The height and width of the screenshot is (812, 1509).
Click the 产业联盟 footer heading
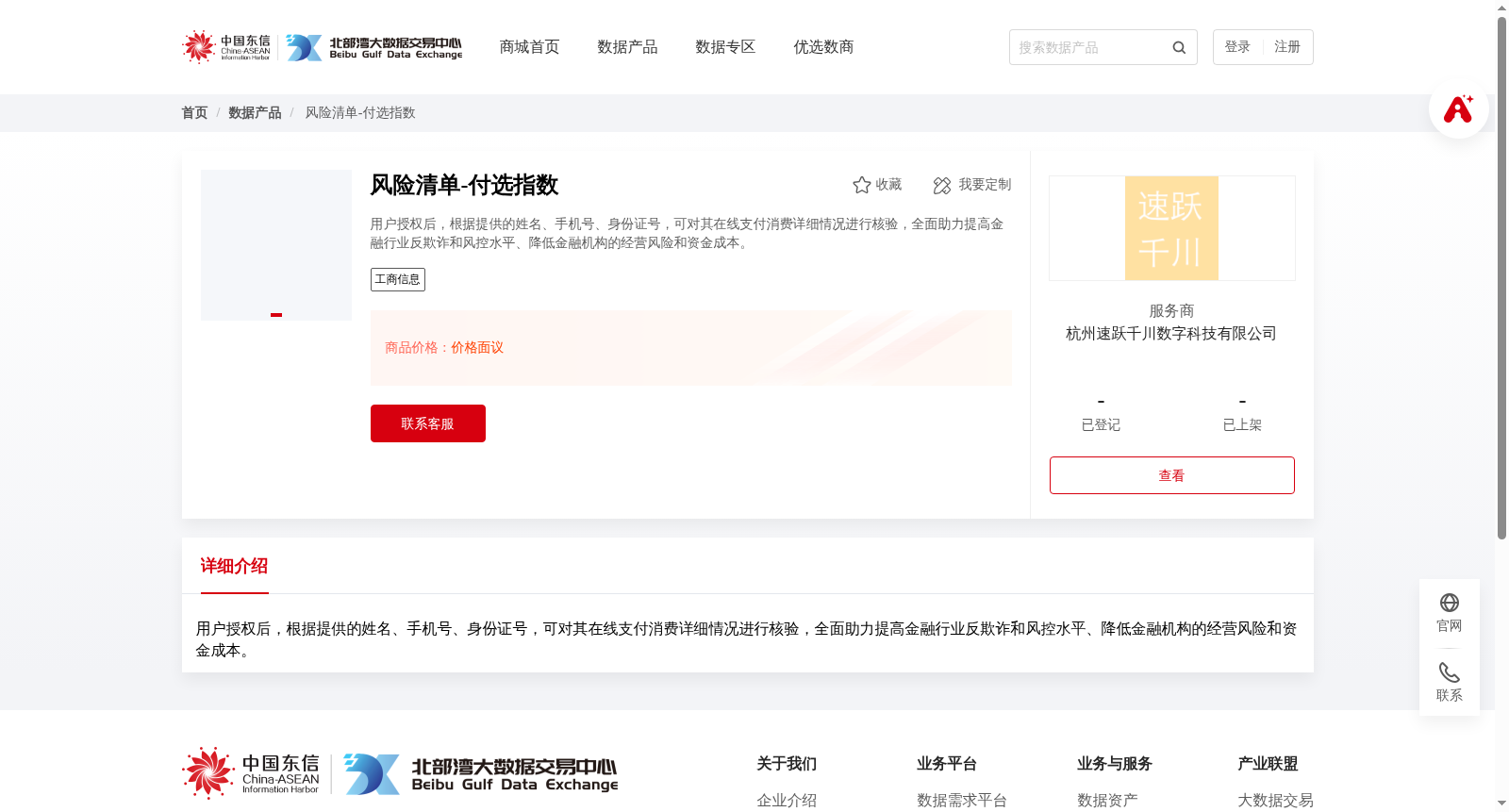(x=1268, y=764)
